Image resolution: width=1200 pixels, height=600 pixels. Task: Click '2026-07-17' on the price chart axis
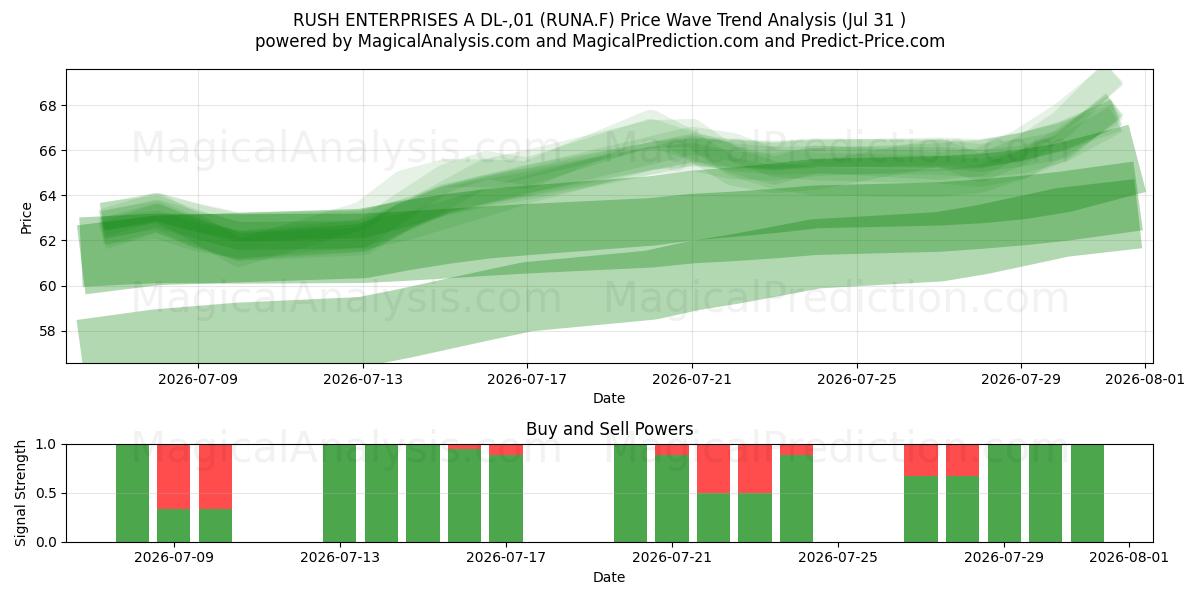[527, 380]
